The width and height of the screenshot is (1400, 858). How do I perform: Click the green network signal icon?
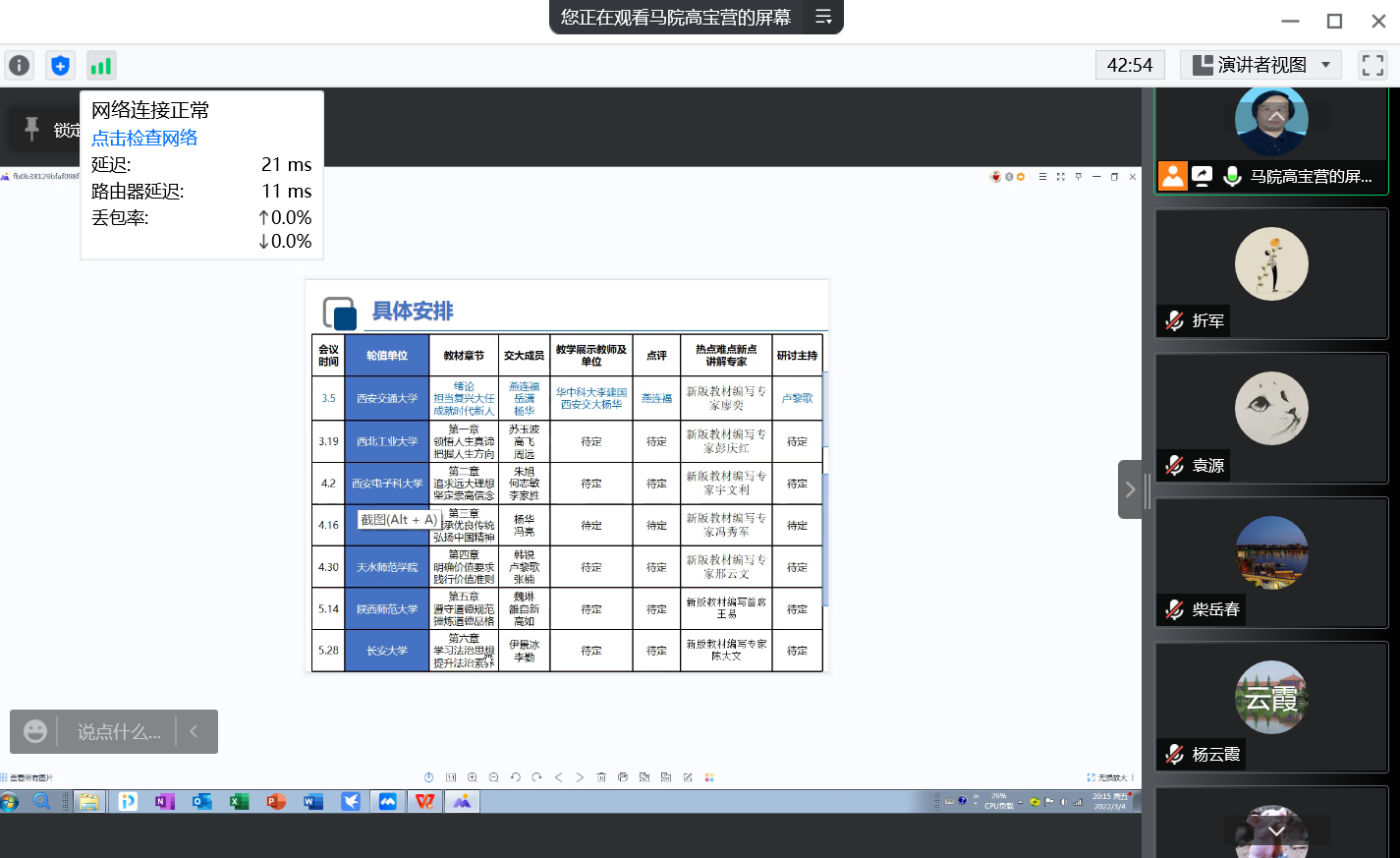point(100,66)
